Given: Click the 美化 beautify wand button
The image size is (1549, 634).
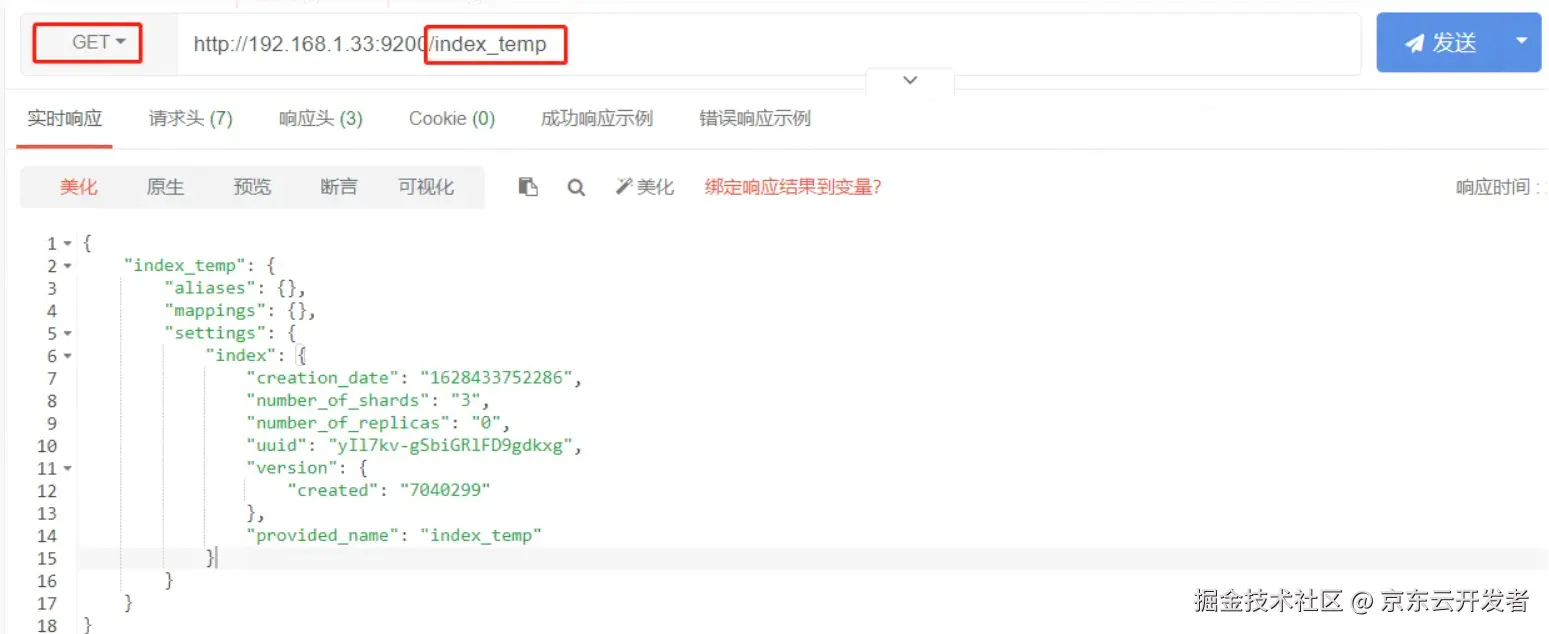Looking at the screenshot, I should click(644, 187).
